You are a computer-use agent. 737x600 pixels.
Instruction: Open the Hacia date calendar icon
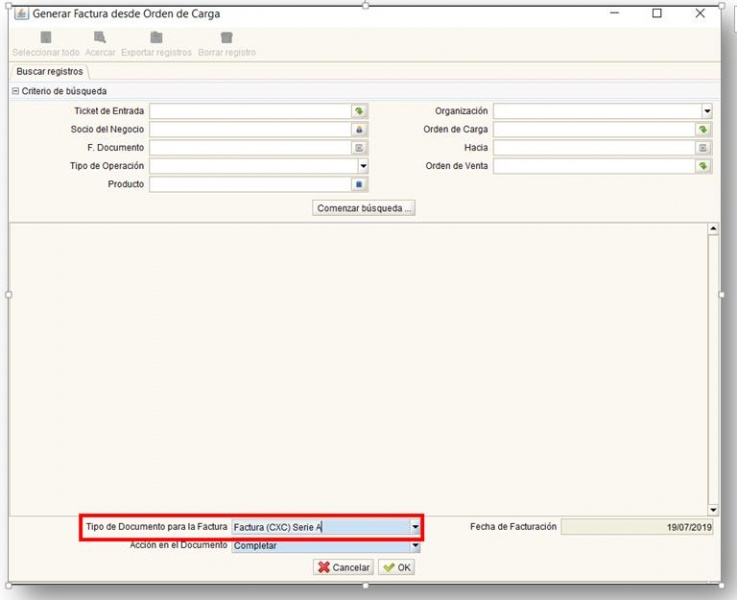pos(703,148)
